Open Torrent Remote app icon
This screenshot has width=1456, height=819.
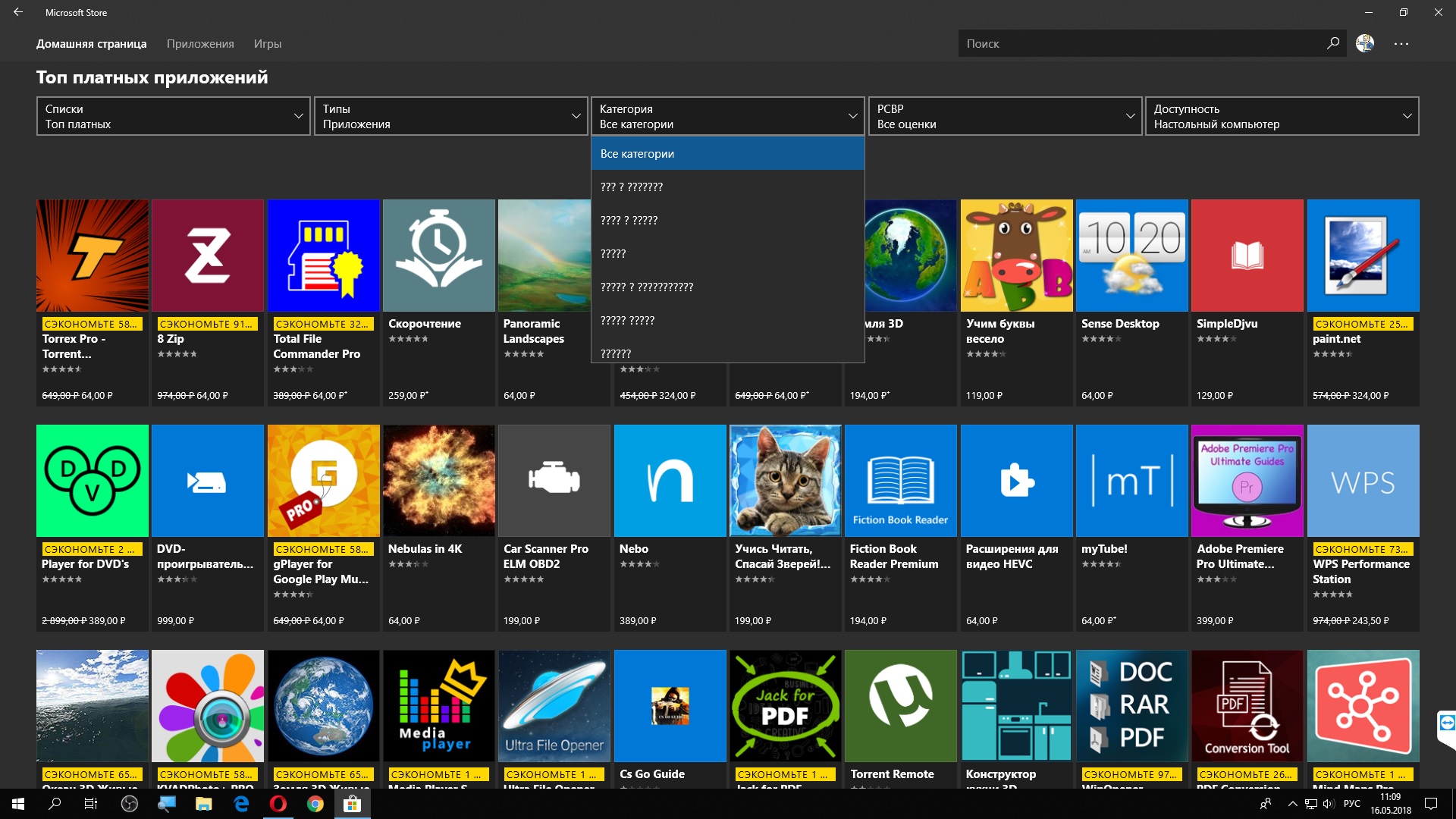(901, 706)
